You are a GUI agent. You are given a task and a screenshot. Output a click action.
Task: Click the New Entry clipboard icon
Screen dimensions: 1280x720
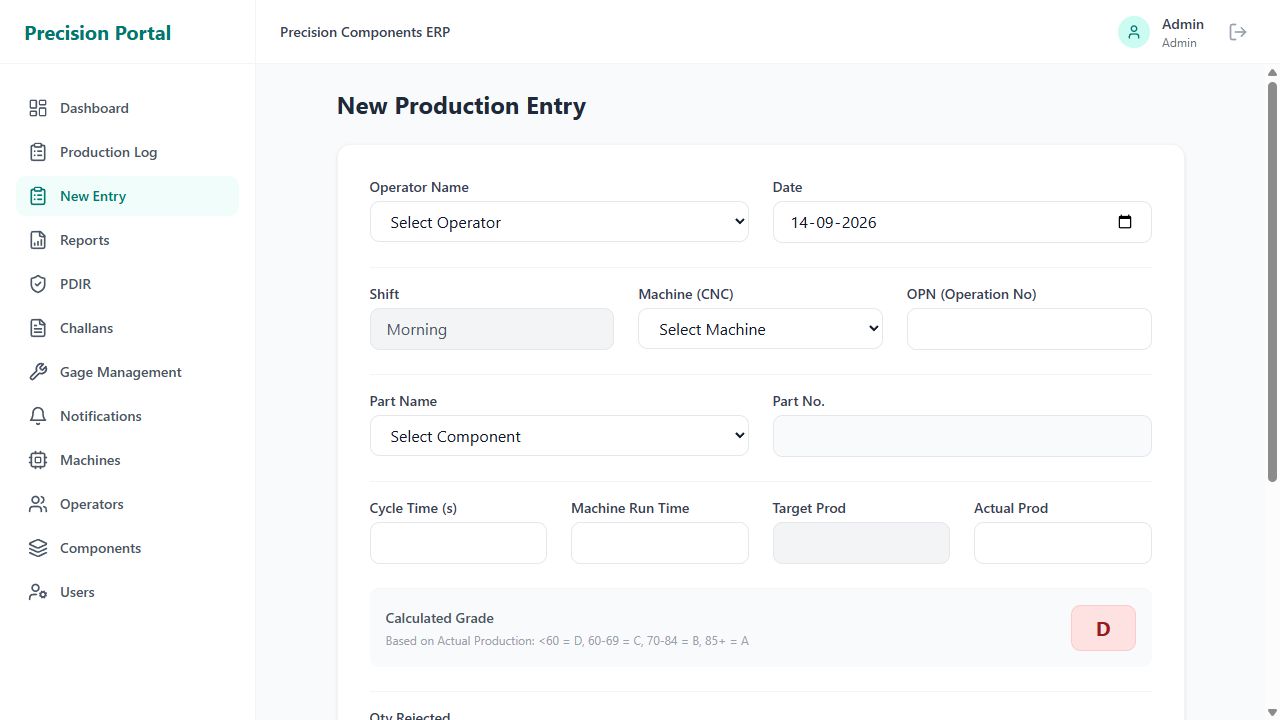[x=38, y=196]
